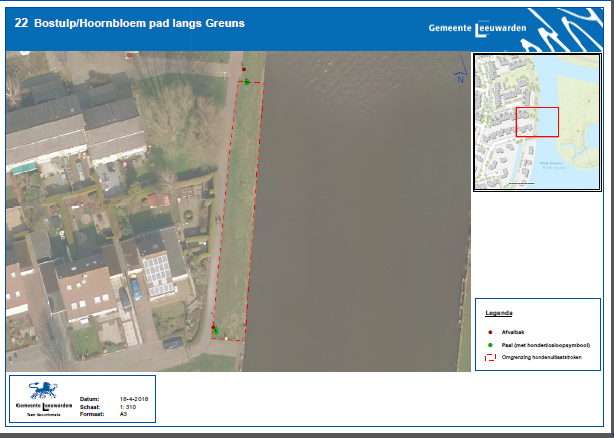Click the Gemeente Leeuwarden logo in header
The height and width of the screenshot is (438, 614).
tap(467, 27)
